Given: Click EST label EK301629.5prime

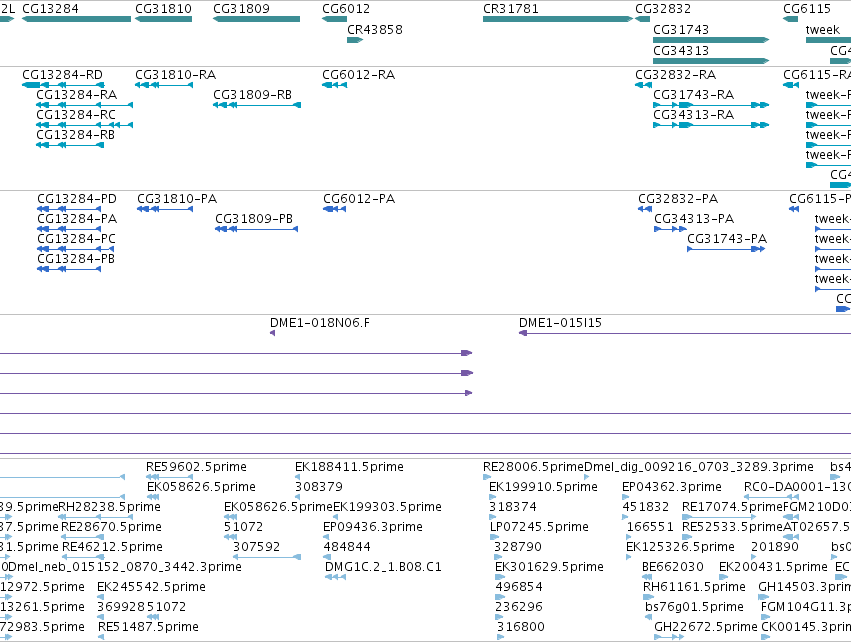Looking at the screenshot, I should point(549,567).
